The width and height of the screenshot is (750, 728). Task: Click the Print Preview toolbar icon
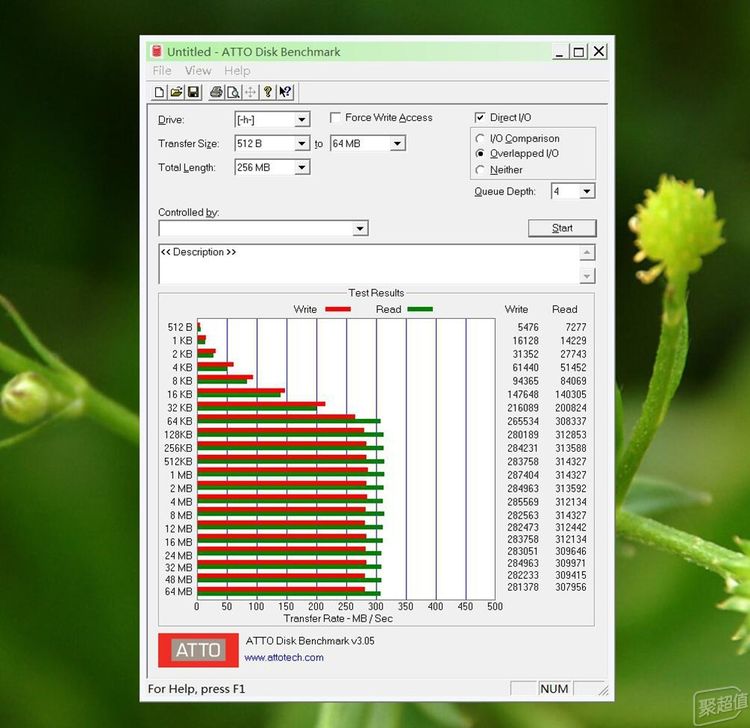point(233,92)
